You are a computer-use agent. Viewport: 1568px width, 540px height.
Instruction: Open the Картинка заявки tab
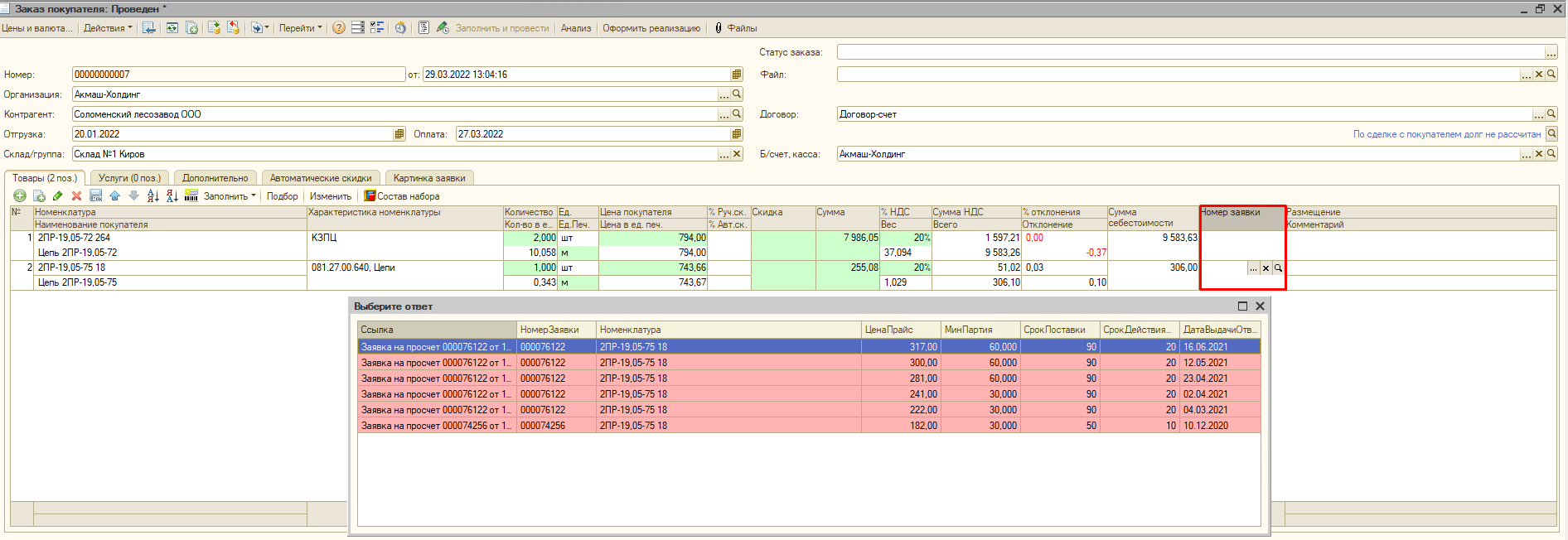coord(429,178)
